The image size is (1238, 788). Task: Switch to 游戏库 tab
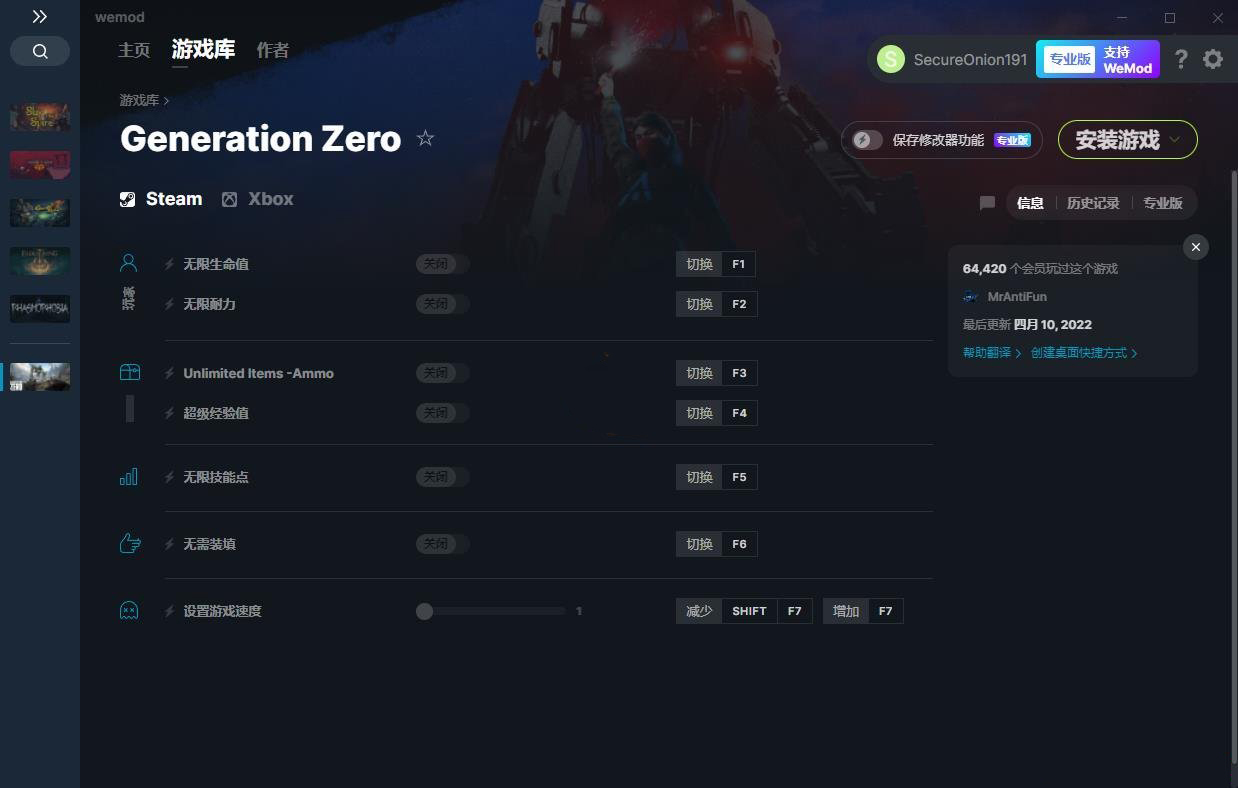click(x=203, y=49)
